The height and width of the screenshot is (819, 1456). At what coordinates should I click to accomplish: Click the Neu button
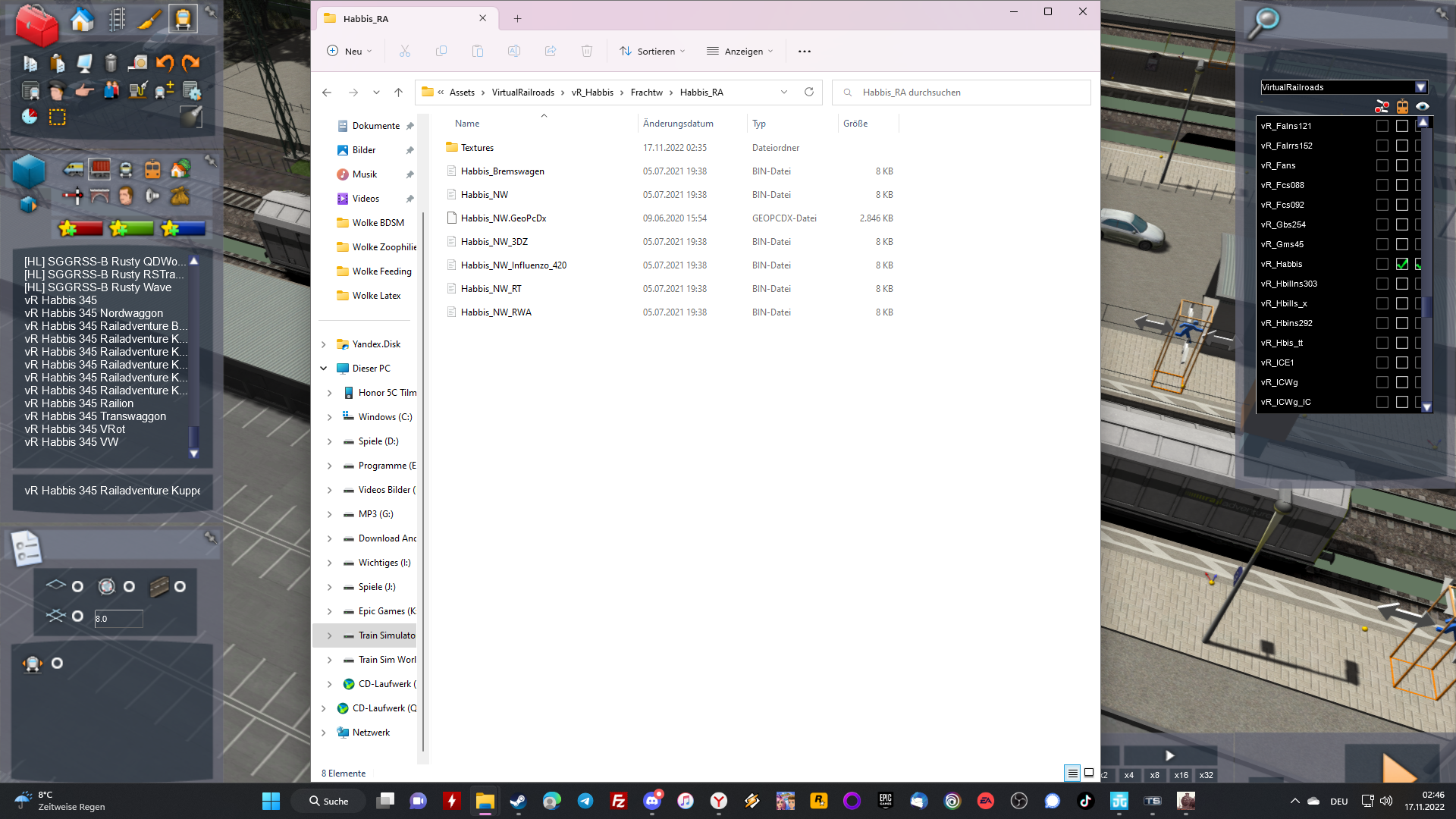point(349,52)
